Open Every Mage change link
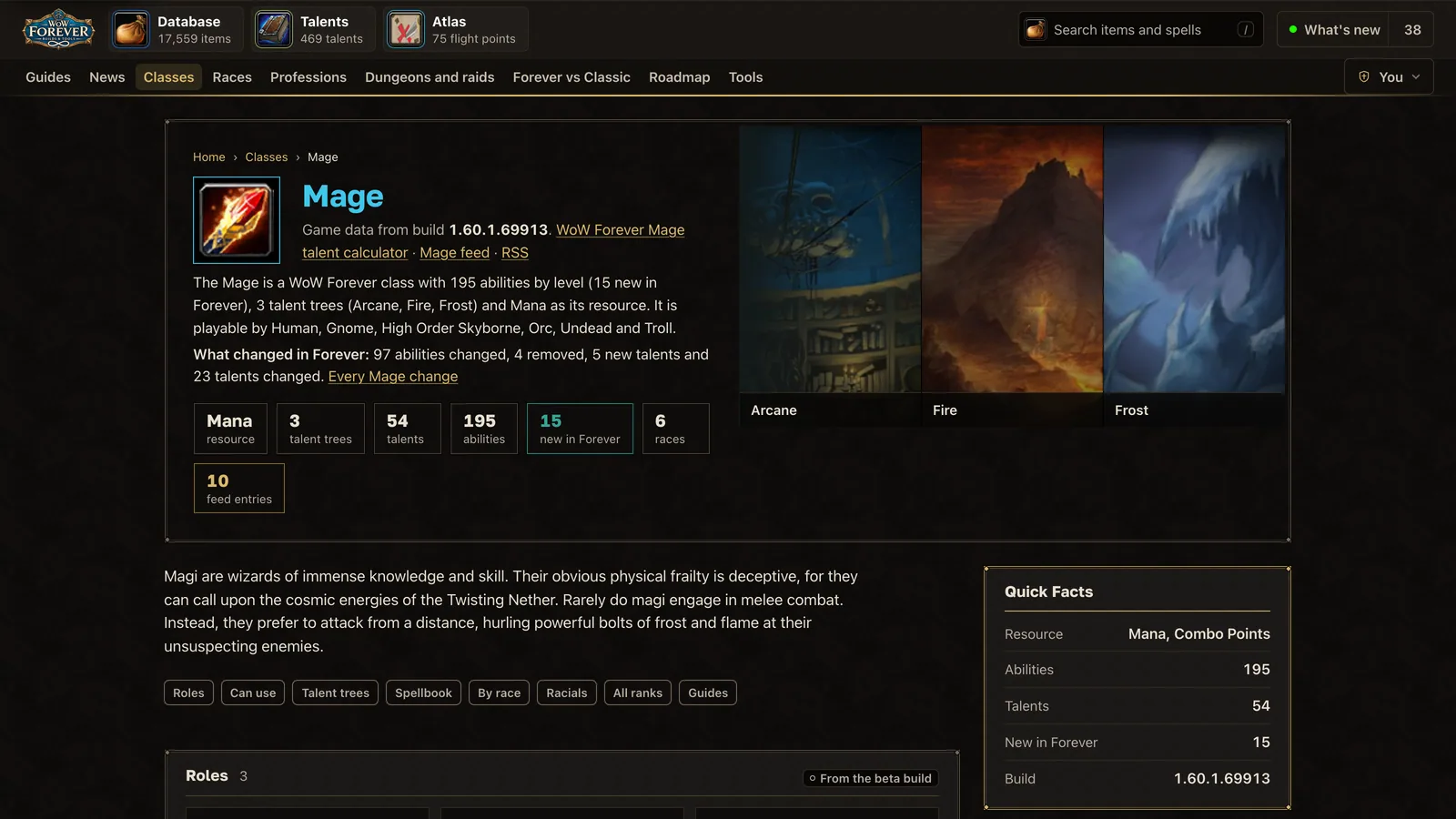1456x819 pixels. pyautogui.click(x=393, y=377)
